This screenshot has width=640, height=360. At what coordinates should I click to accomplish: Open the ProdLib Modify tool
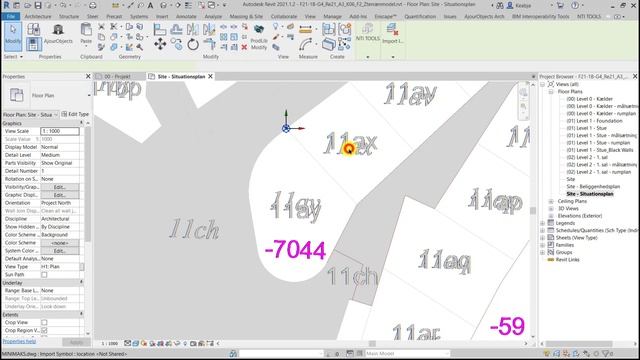click(259, 37)
